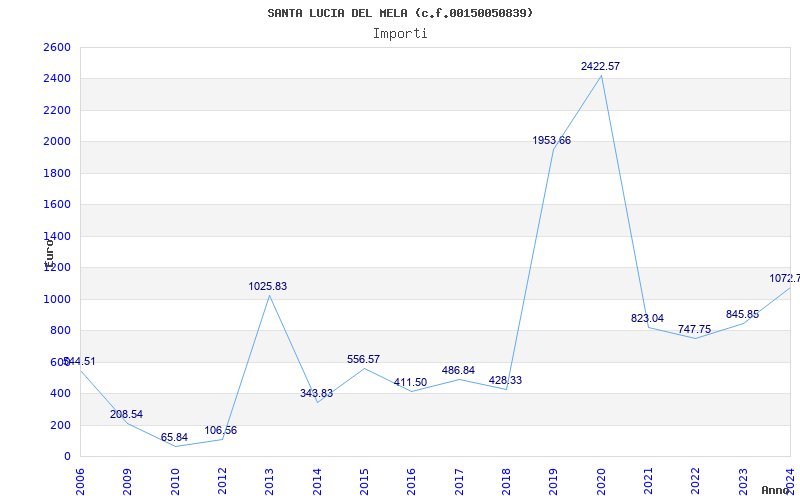Click the y-axis value 2000
Screen dimensions: 800x500
[x=57, y=142]
